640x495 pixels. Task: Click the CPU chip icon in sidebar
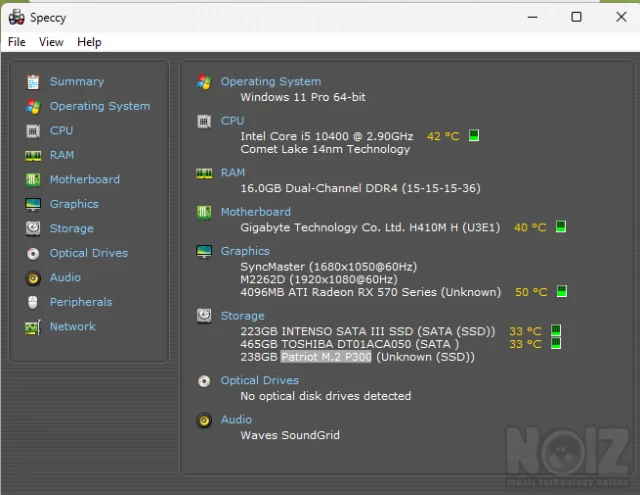[33, 131]
